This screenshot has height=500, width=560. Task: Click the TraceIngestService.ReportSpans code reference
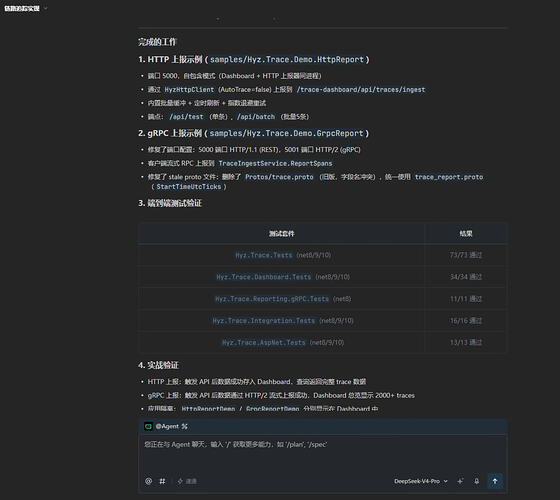point(275,163)
